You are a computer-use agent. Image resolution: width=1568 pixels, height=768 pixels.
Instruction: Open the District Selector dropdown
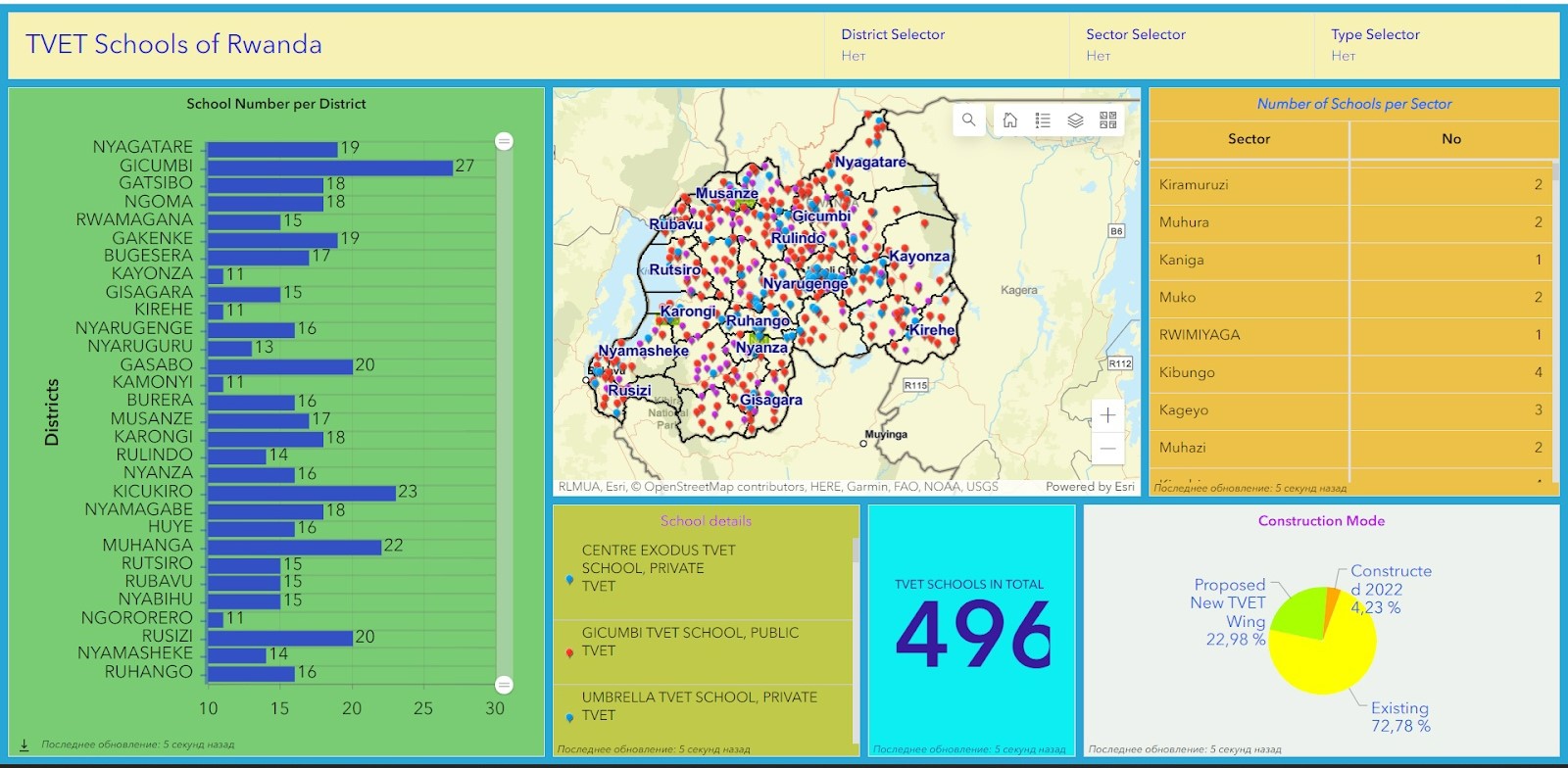(946, 45)
